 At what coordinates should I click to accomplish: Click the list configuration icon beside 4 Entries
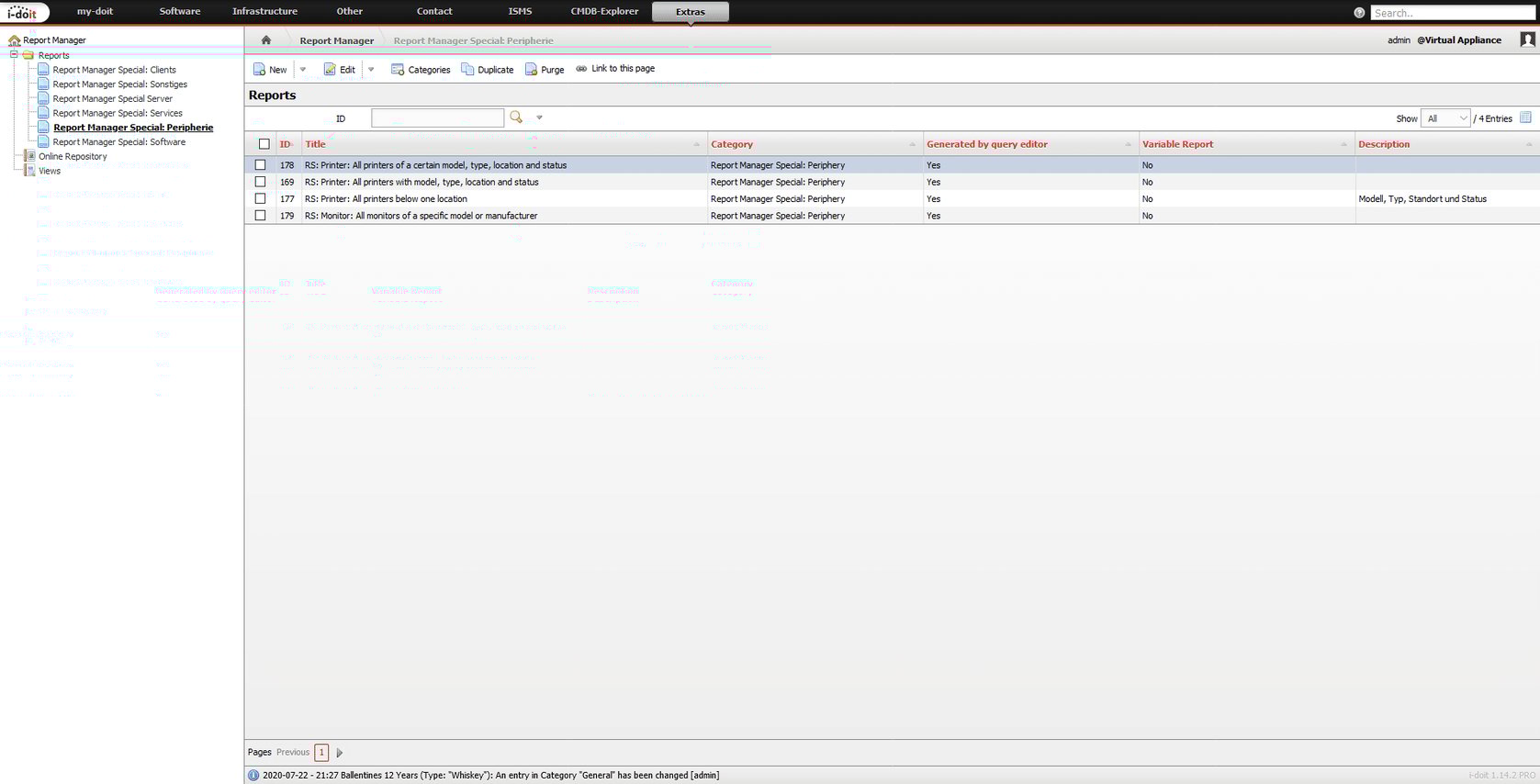coord(1525,118)
